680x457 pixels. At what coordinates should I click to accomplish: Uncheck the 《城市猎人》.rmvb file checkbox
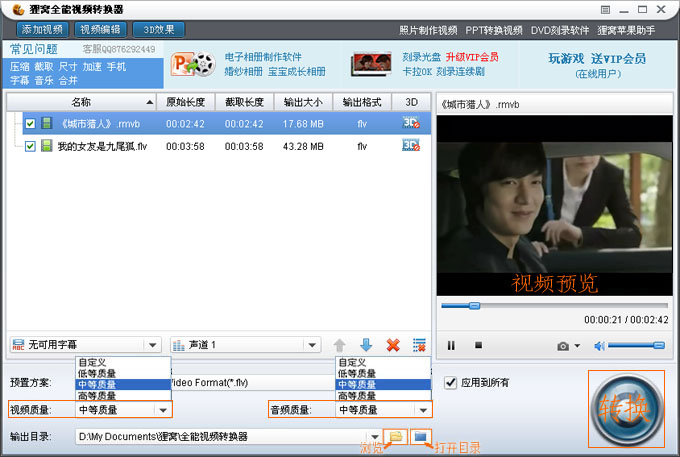pyautogui.click(x=30, y=124)
